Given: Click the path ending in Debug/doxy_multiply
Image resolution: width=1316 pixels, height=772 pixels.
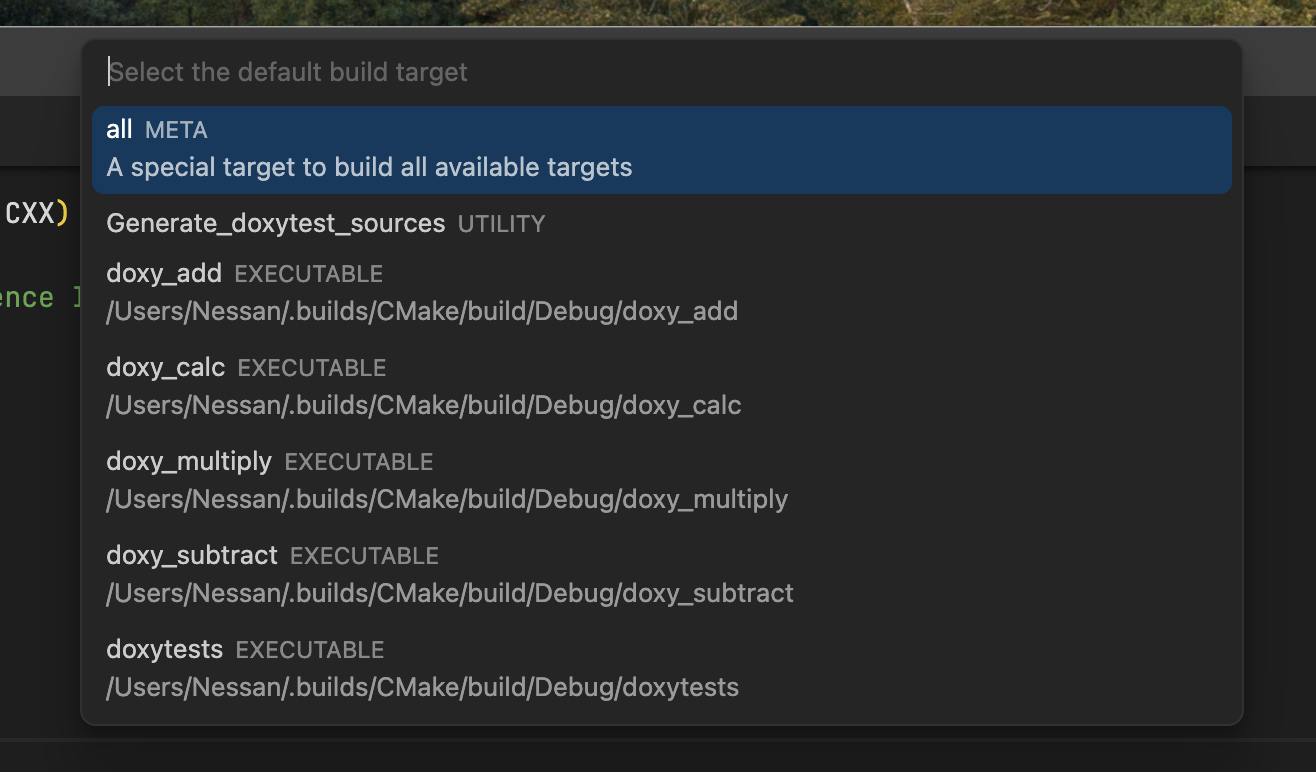Looking at the screenshot, I should [x=447, y=500].
